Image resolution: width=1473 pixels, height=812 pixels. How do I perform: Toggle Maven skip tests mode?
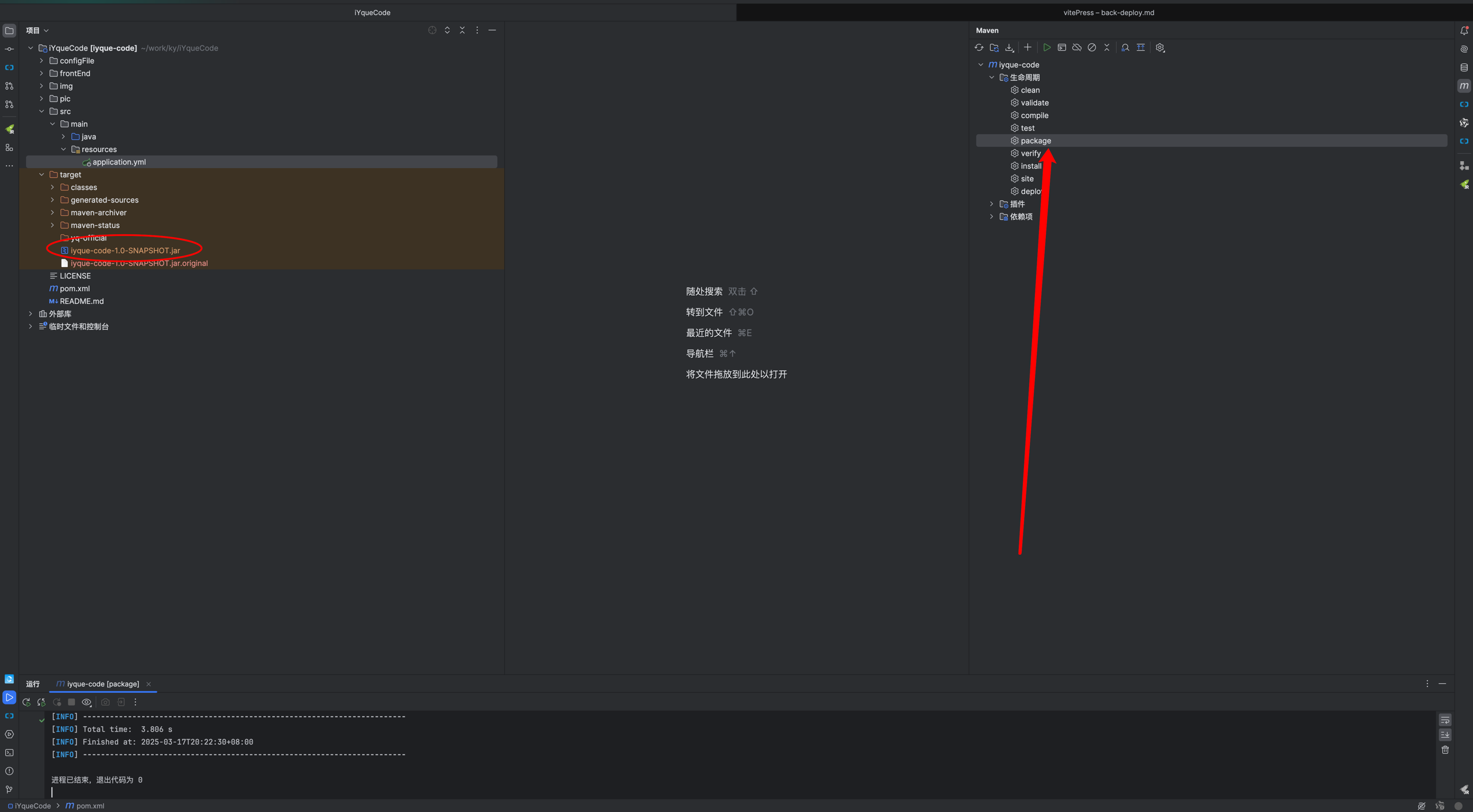coord(1092,48)
